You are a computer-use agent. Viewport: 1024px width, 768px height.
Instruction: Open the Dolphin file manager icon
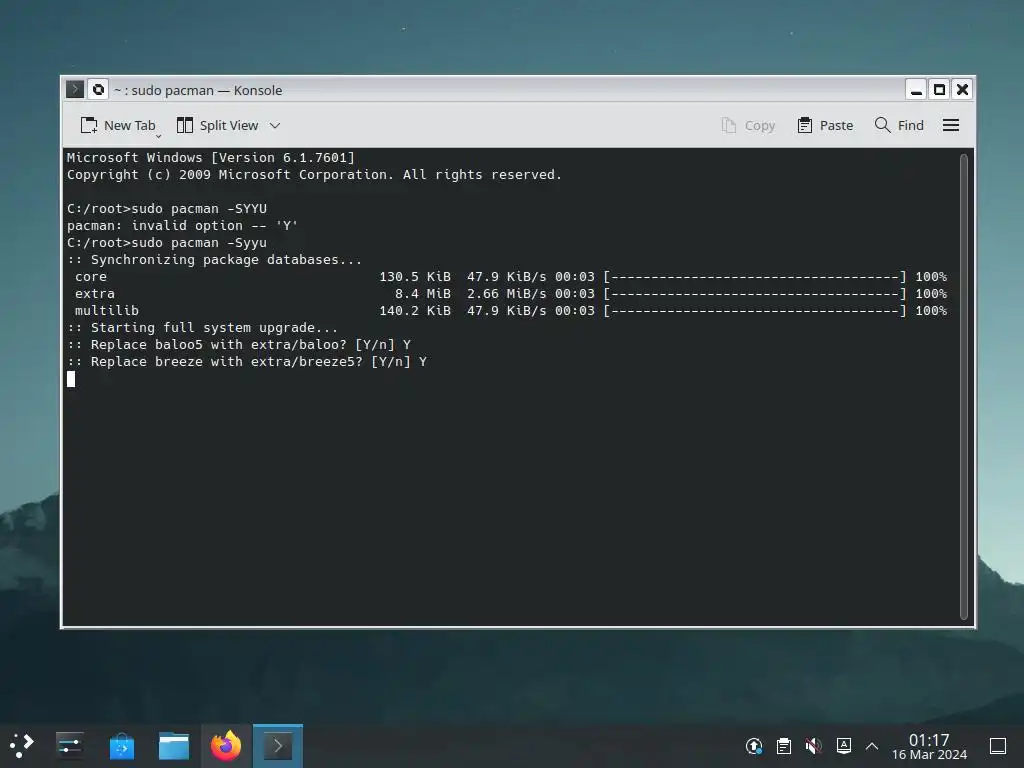[x=174, y=746]
